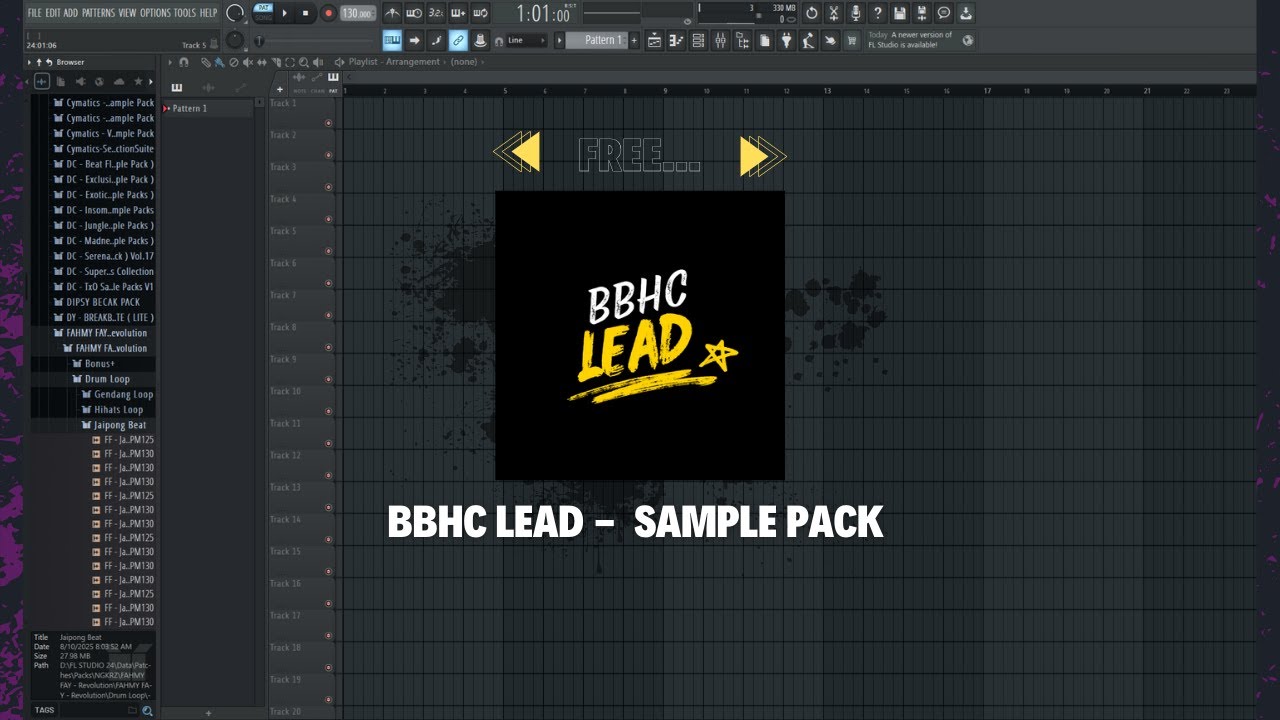Open the tempo tapper icon
Image resolution: width=1280 pixels, height=720 pixels.
tap(808, 40)
